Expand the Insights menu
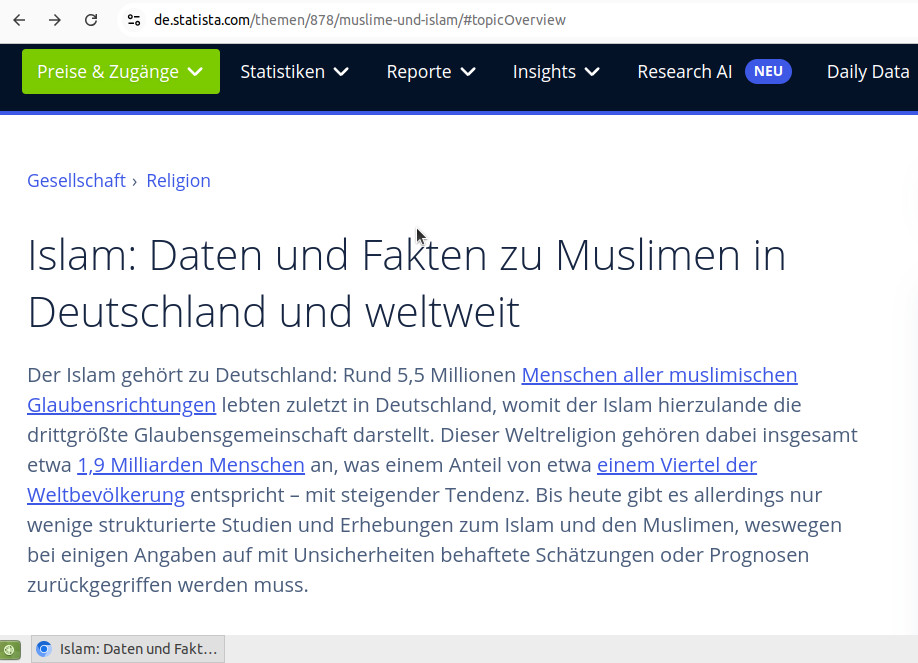The height and width of the screenshot is (663, 918). click(x=556, y=71)
